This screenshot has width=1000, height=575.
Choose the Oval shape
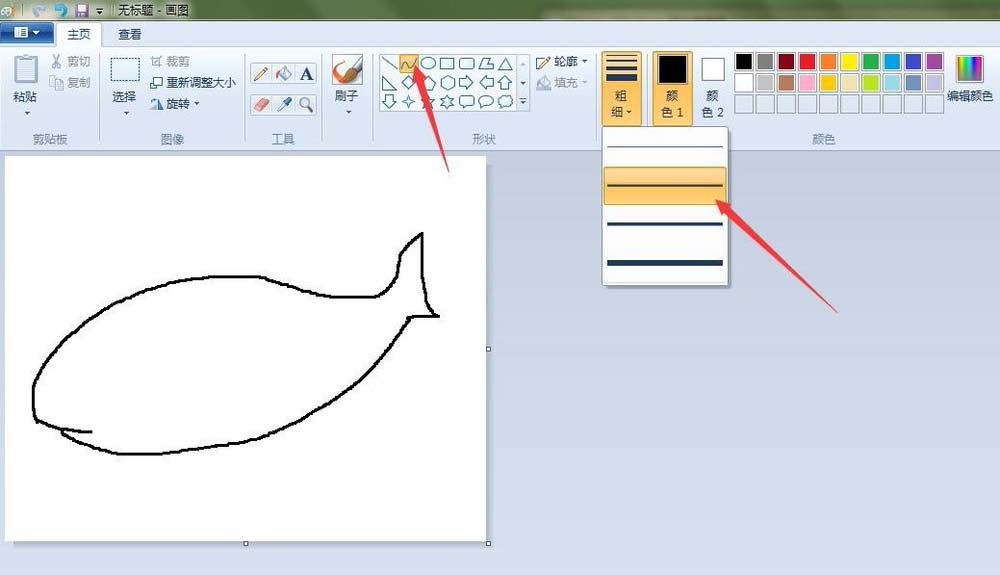428,63
